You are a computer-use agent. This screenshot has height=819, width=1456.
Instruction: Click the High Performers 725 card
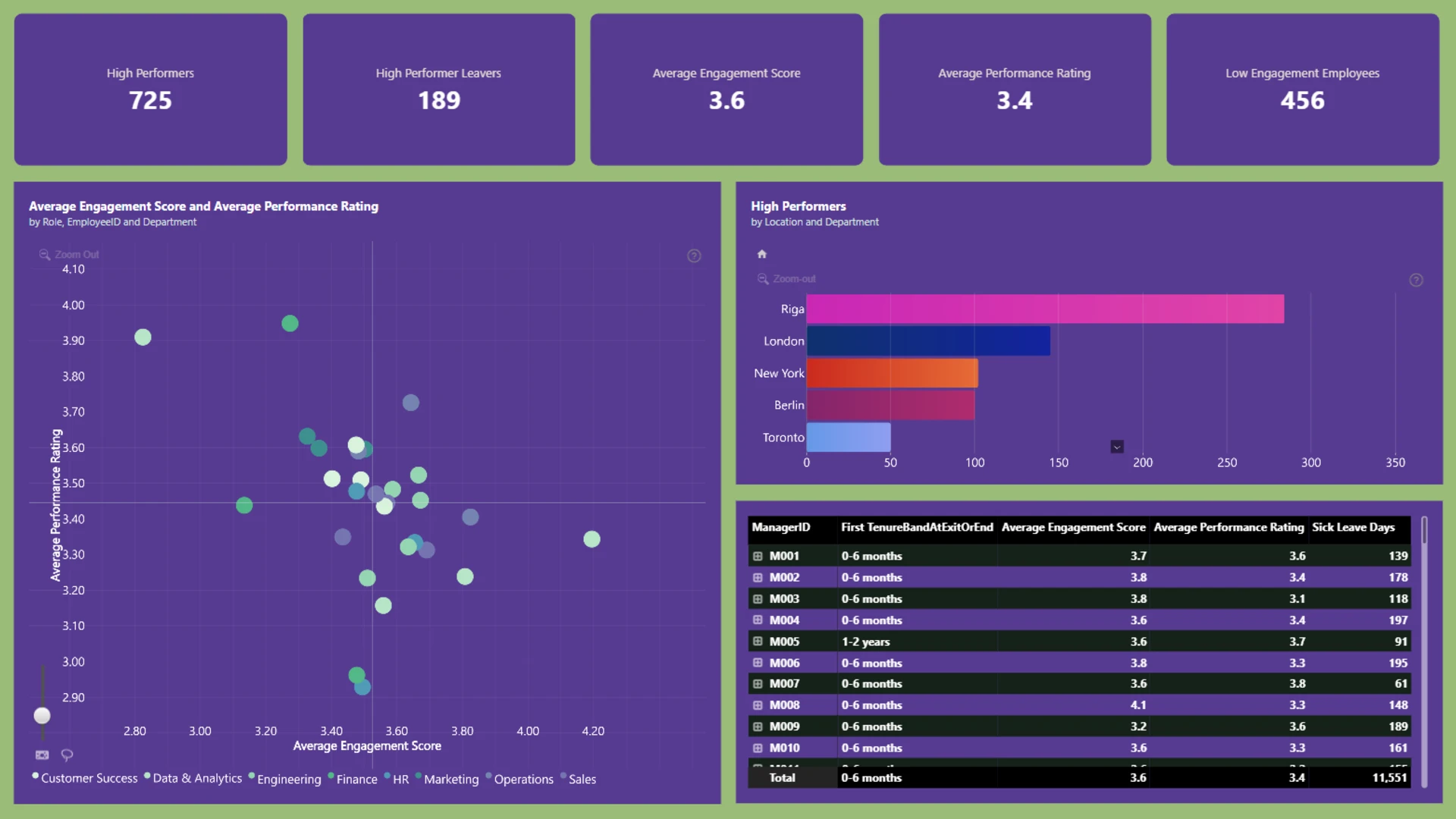(151, 89)
